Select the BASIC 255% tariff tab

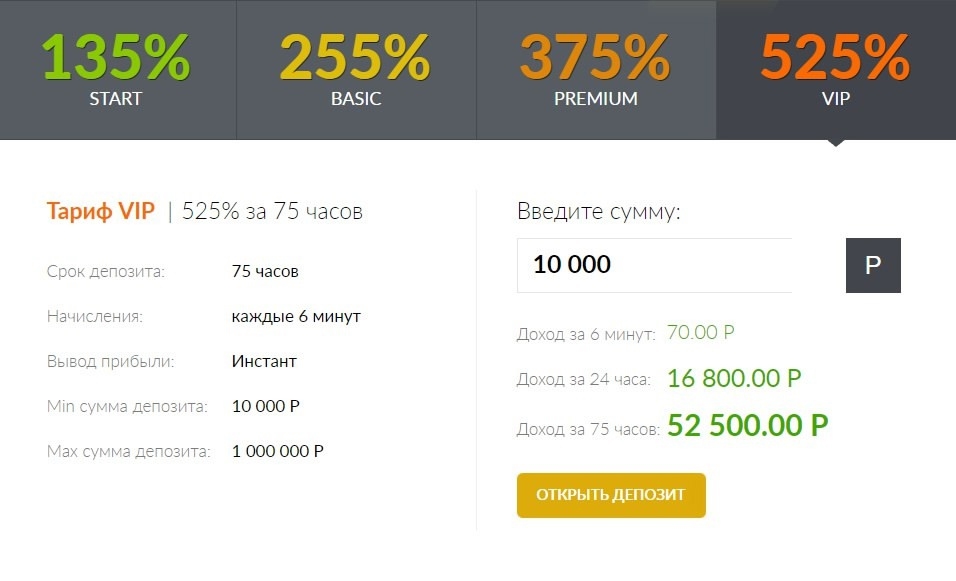[x=356, y=69]
